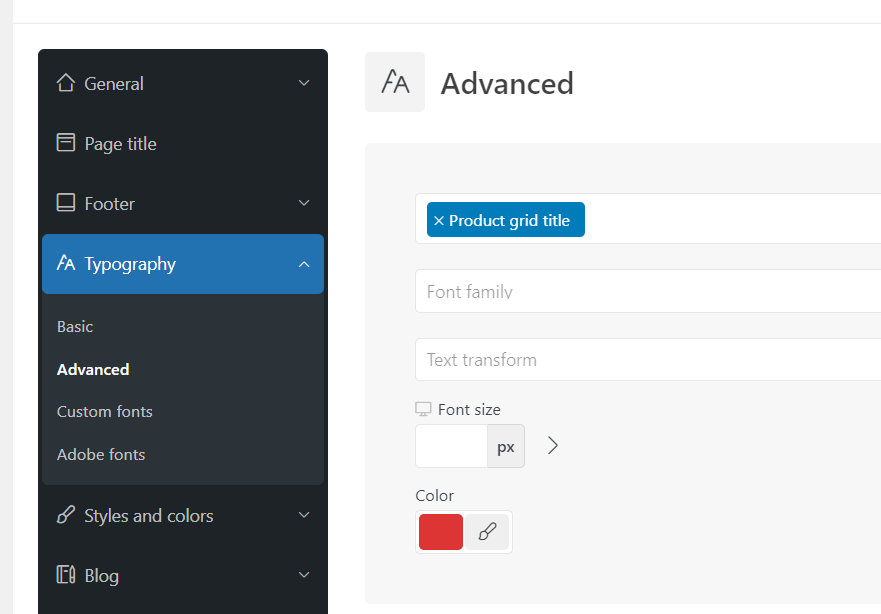Remove the Product grid title tag

coord(439,221)
